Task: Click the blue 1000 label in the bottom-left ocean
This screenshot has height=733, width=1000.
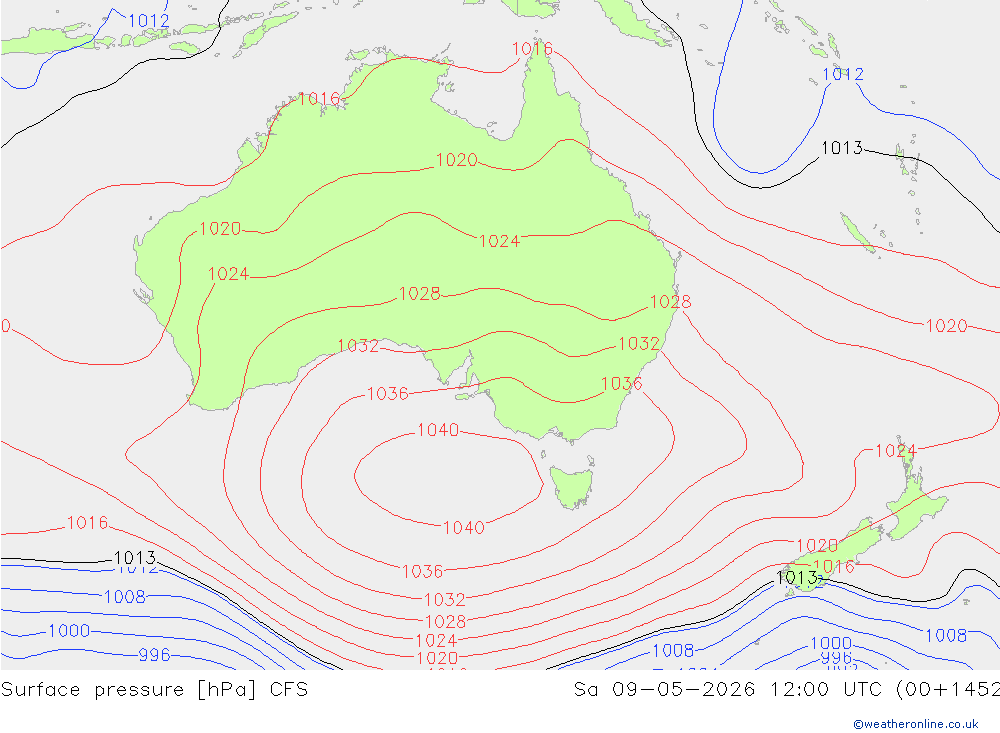Action: (70, 631)
